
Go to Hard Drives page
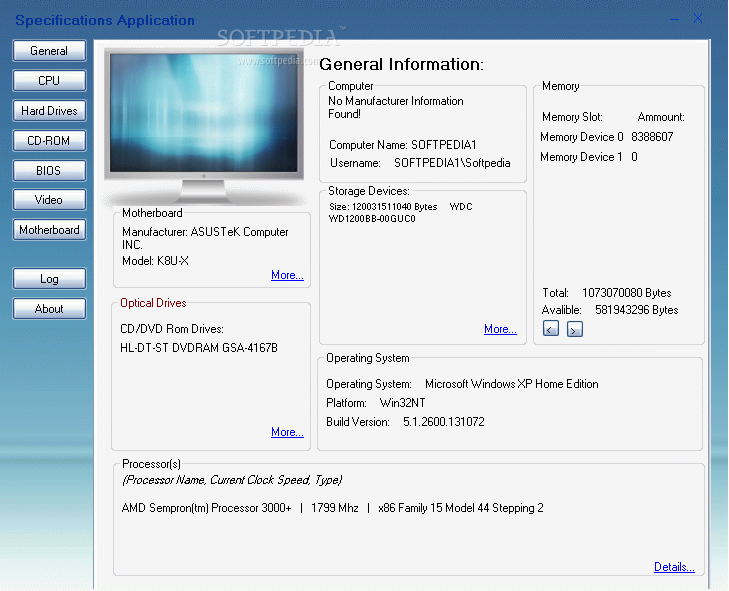click(49, 111)
